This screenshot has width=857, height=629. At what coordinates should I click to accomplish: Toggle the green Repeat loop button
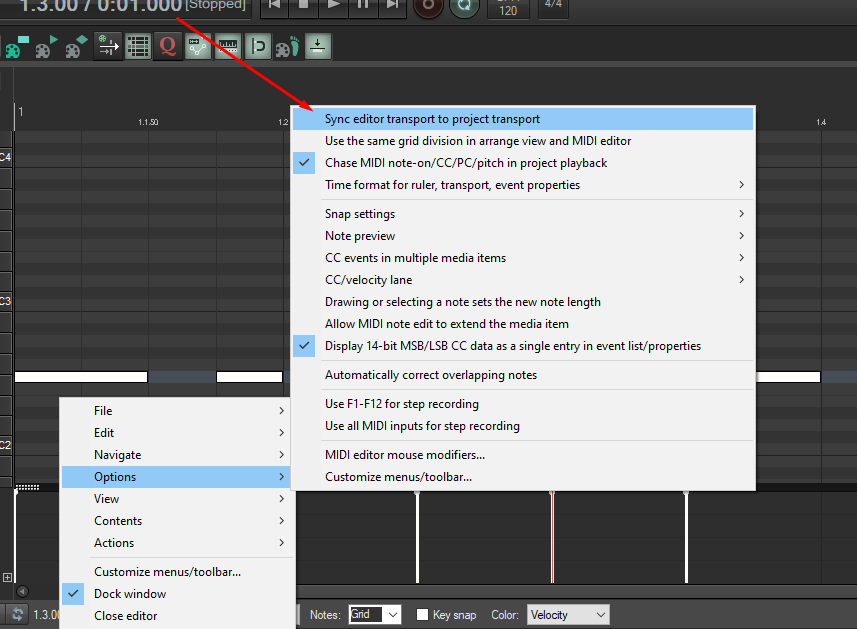point(464,7)
